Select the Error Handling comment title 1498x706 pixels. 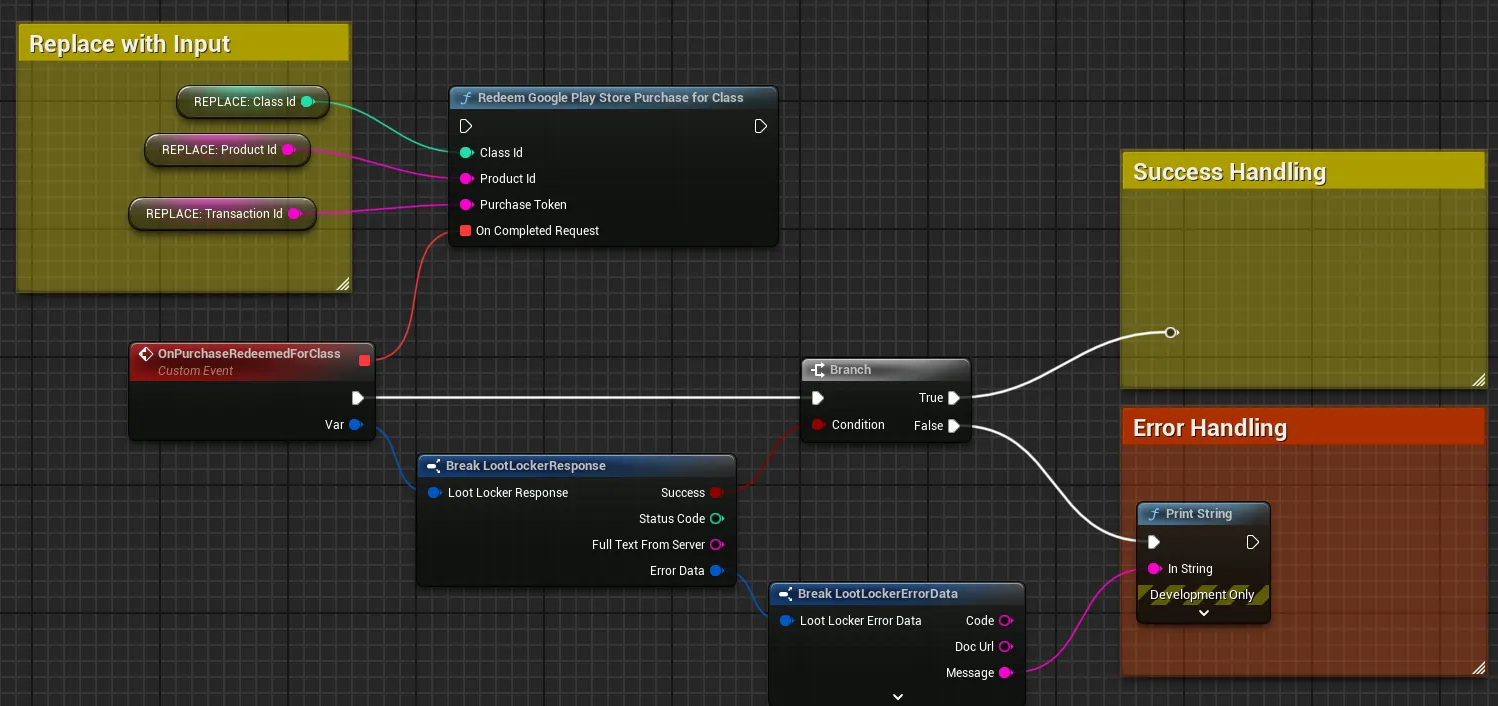pos(1210,428)
